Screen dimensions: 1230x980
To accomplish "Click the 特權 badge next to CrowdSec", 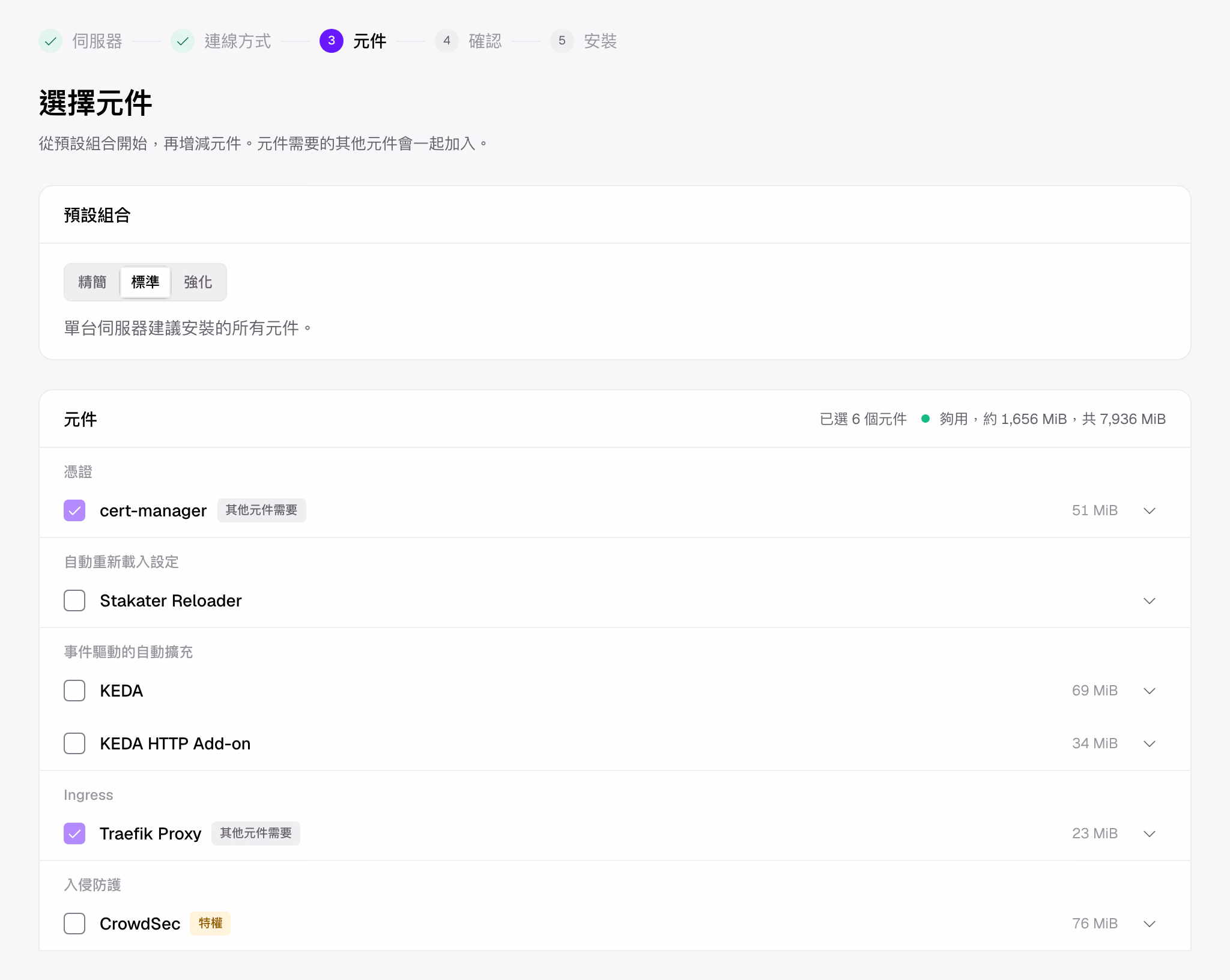I will click(210, 924).
